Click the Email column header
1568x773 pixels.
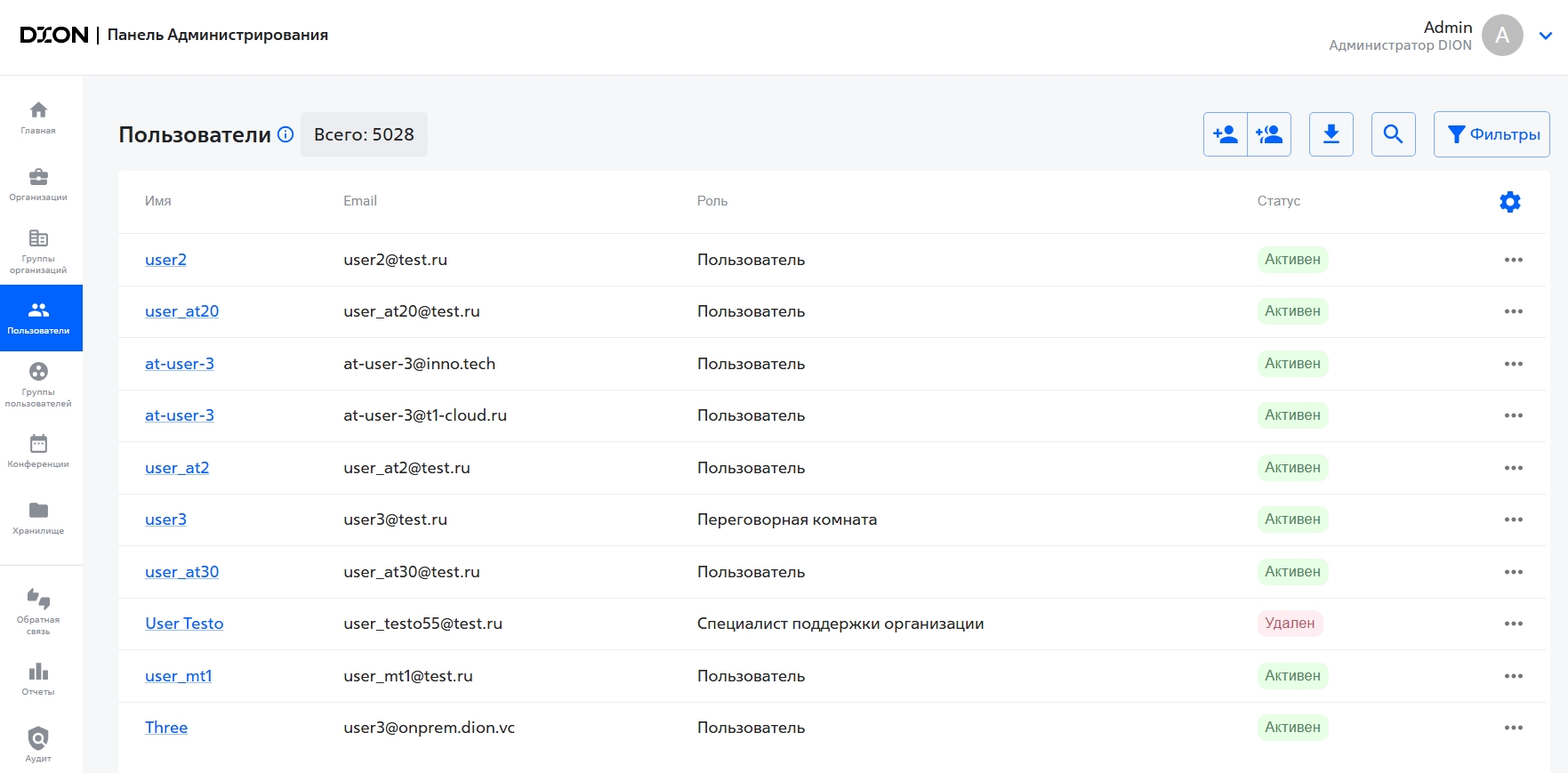click(x=360, y=201)
